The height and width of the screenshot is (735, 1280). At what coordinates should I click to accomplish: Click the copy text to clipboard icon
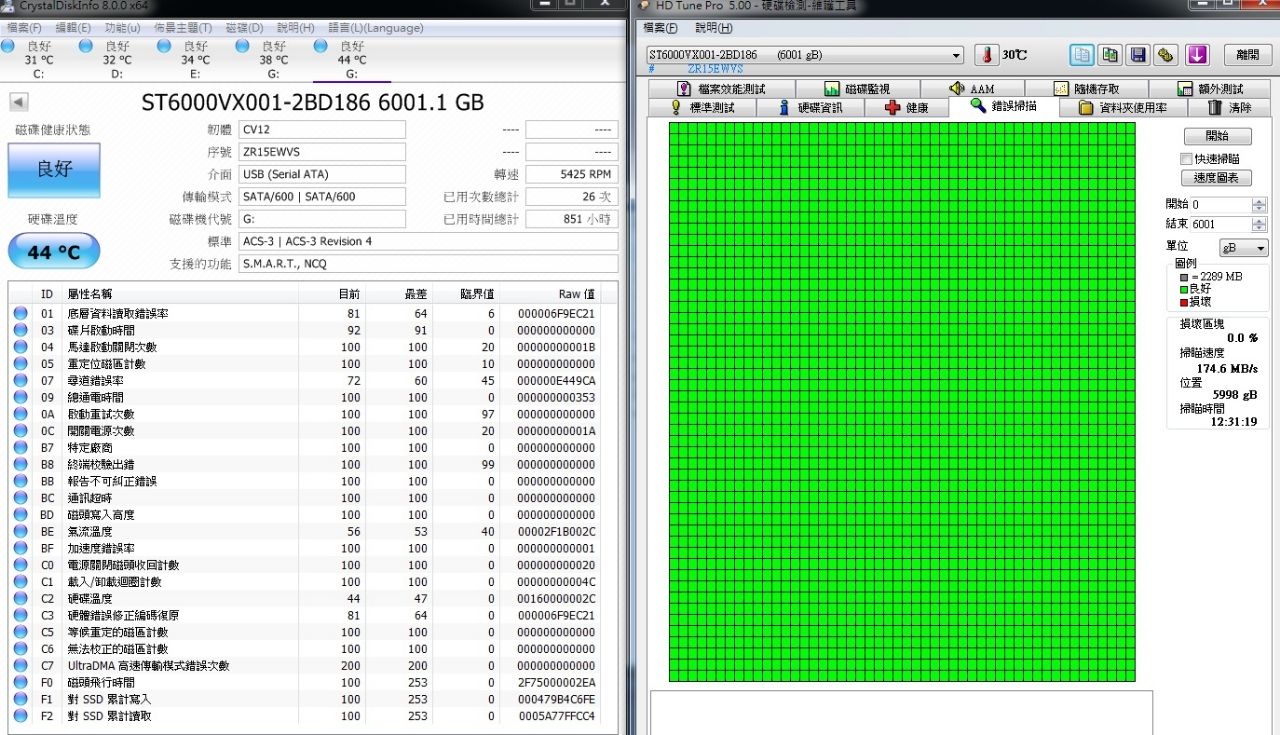1081,55
